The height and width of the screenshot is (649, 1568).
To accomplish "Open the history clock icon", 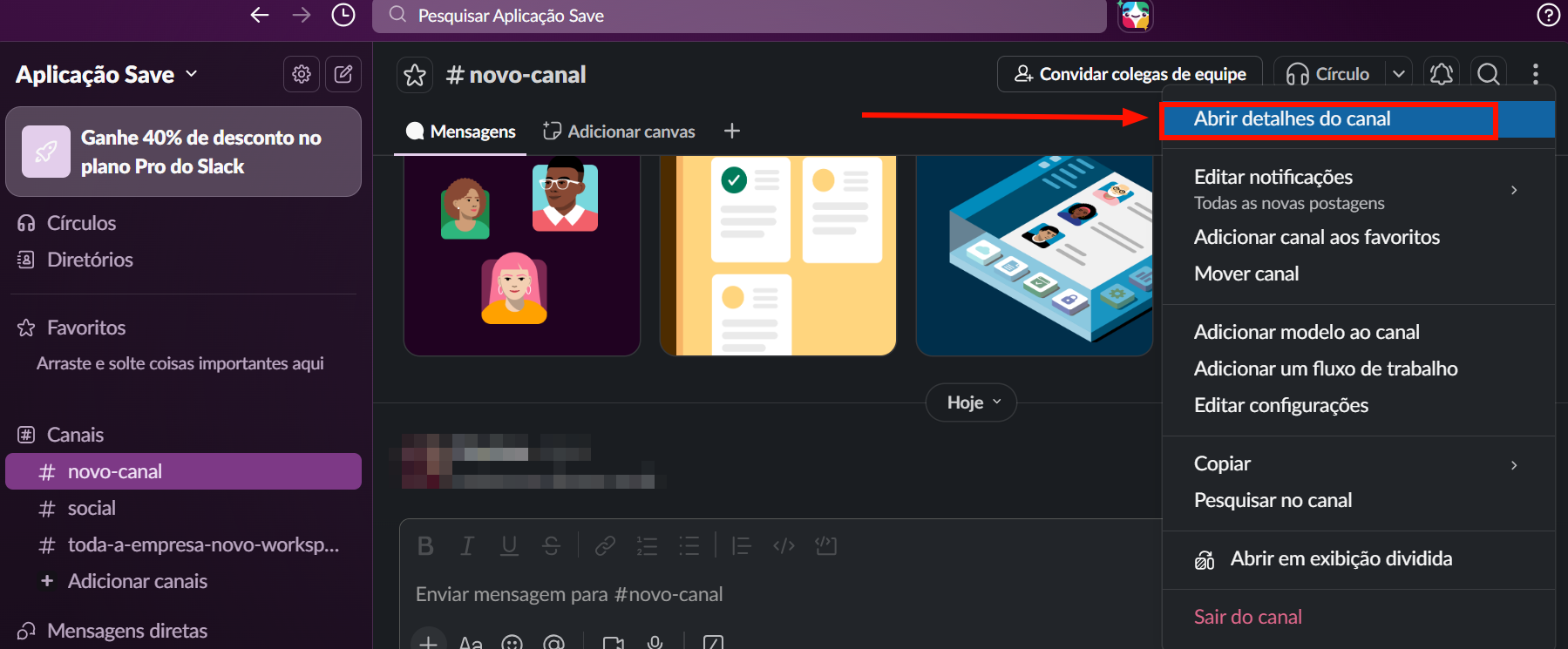I will 343,15.
